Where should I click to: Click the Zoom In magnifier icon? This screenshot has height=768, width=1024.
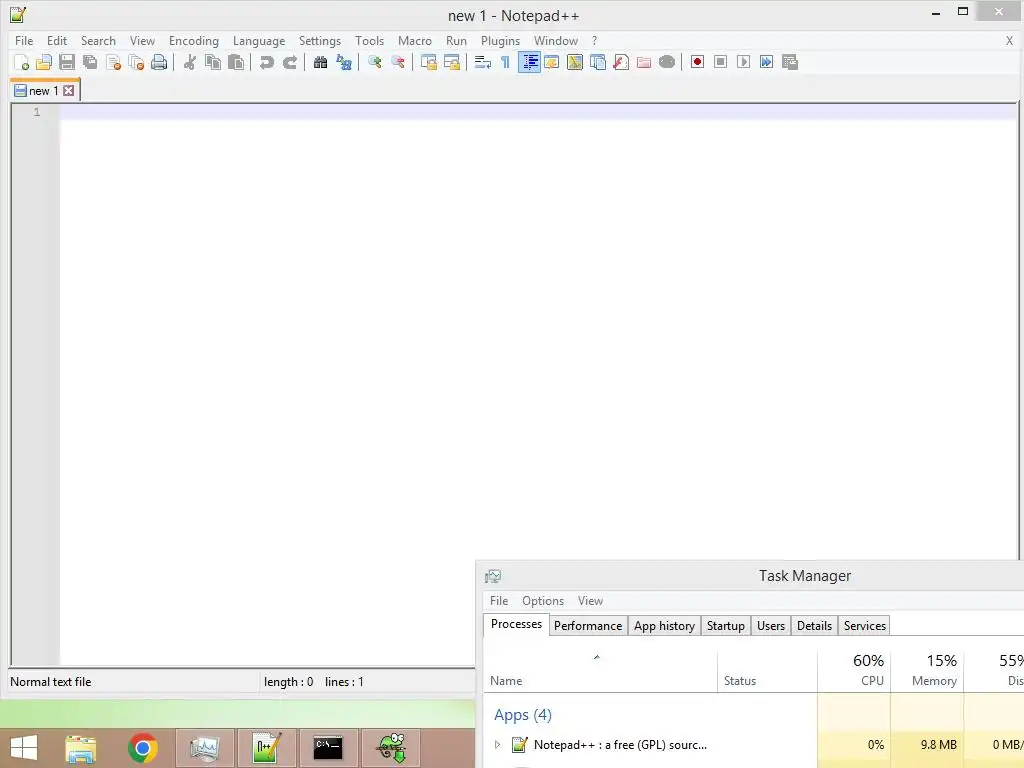(x=374, y=62)
